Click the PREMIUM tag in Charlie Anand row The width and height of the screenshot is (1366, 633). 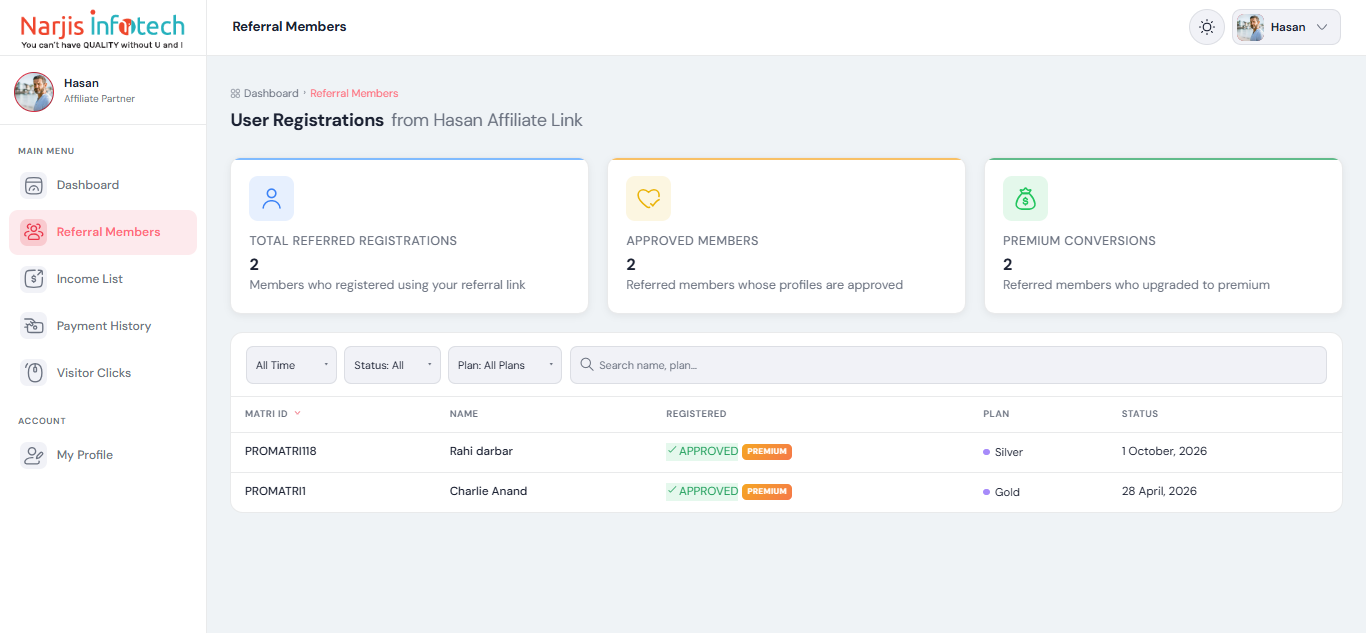pos(767,491)
